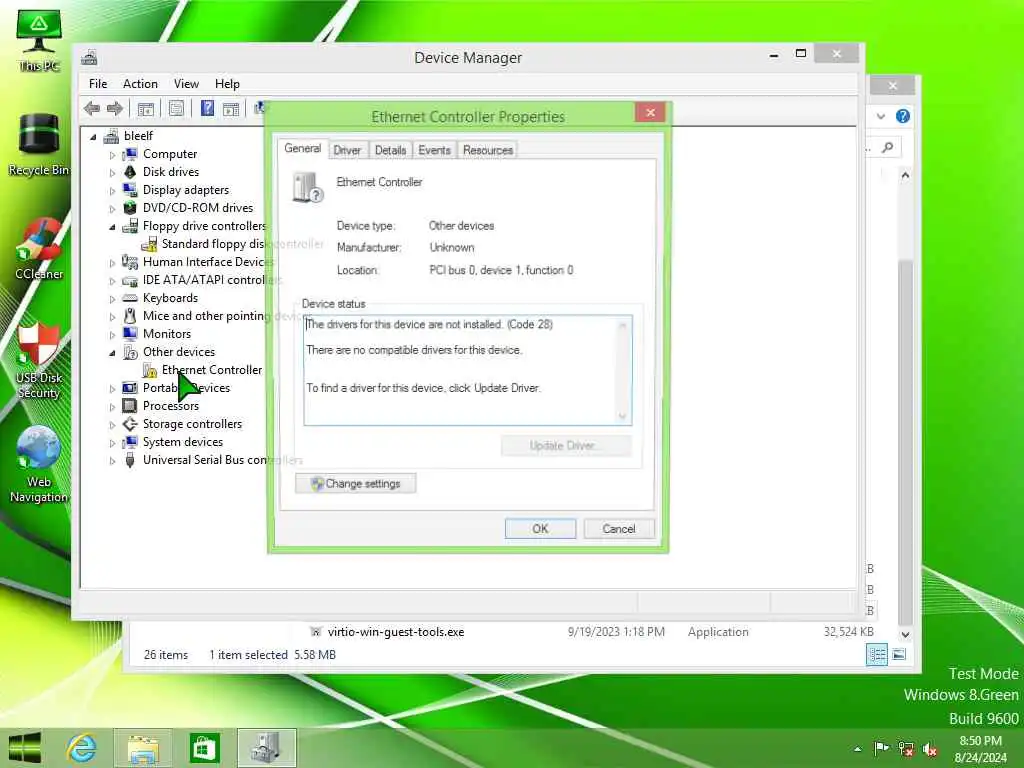
Task: Expand the Display adapters node
Action: [112, 191]
